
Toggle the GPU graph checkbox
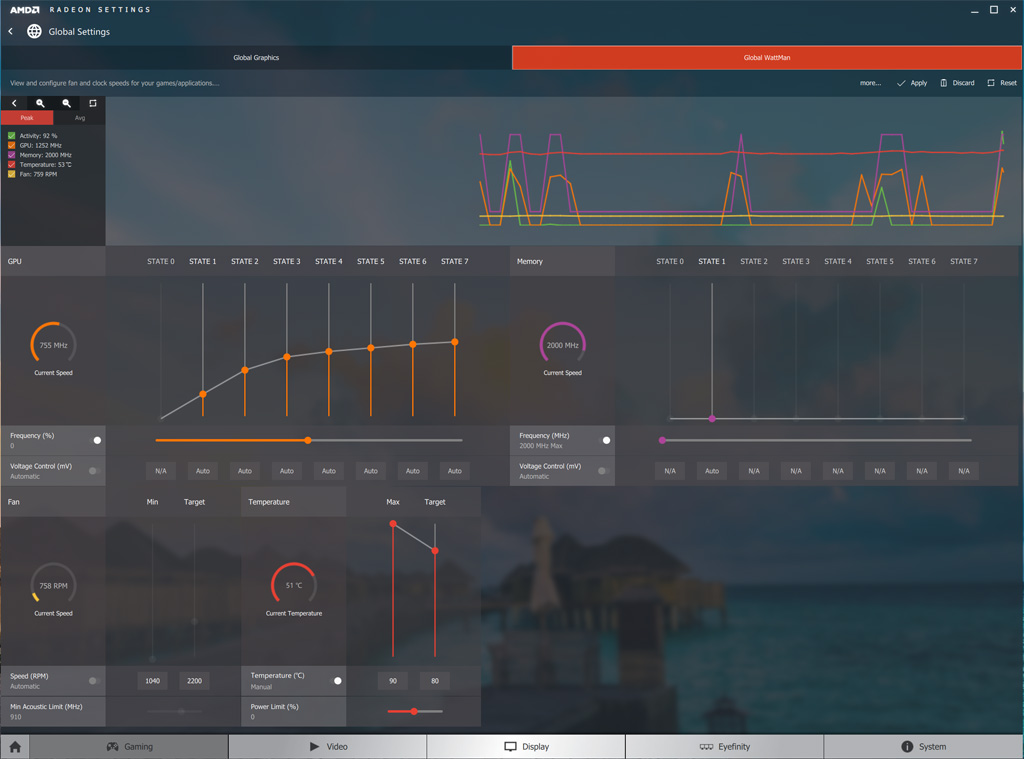(x=12, y=146)
